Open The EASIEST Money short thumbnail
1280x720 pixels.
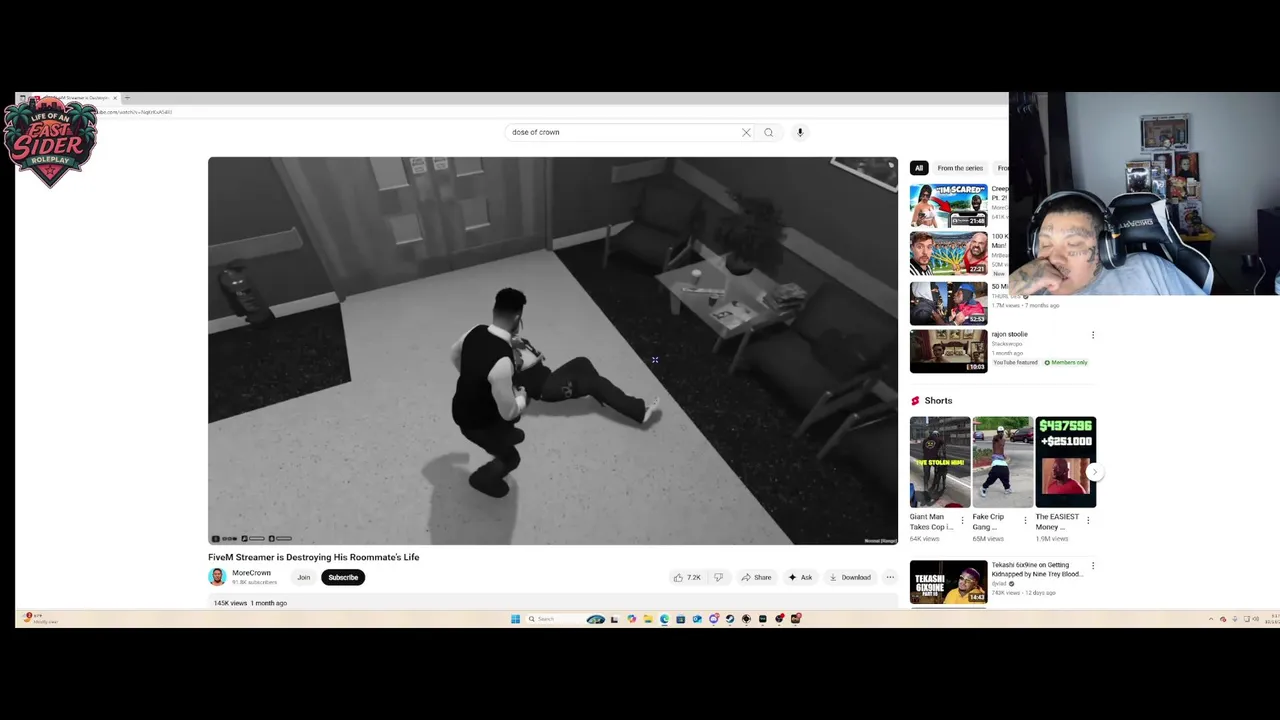pos(1066,462)
